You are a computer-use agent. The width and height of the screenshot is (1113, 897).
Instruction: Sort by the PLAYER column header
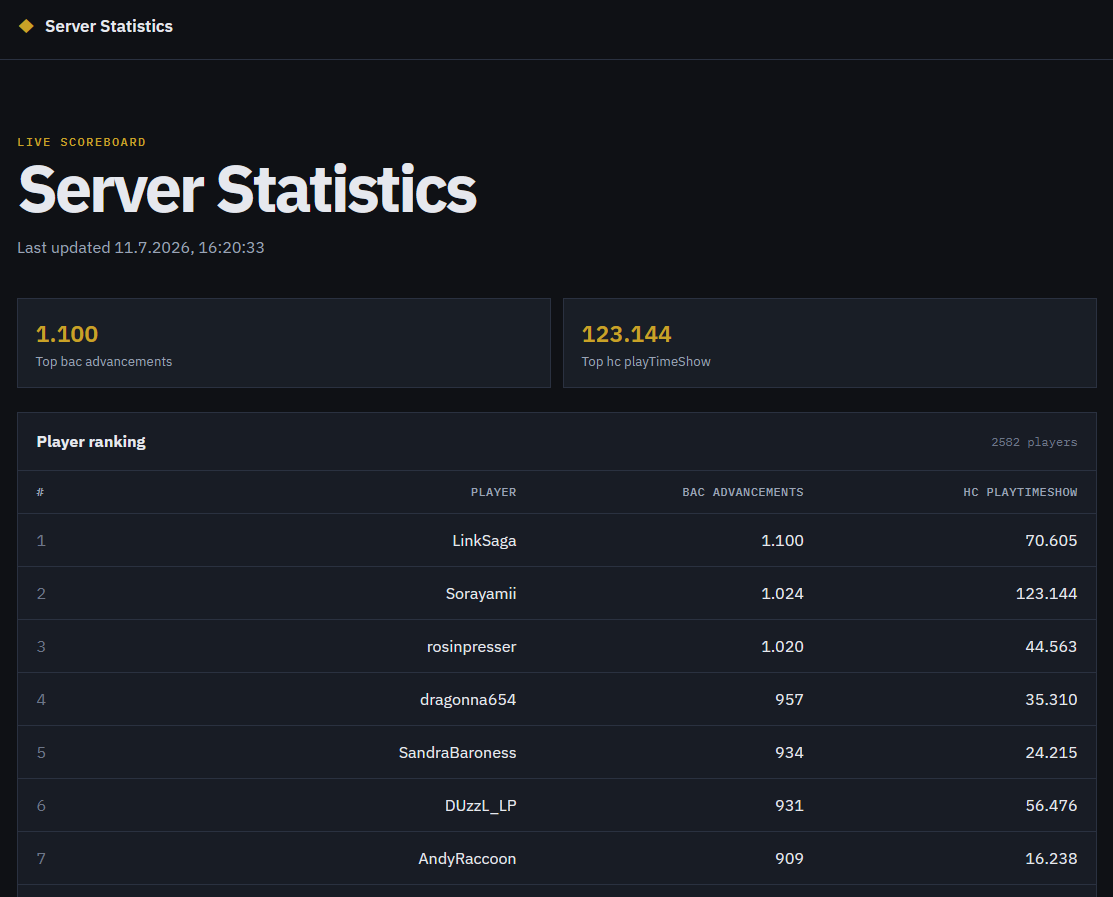click(x=493, y=492)
